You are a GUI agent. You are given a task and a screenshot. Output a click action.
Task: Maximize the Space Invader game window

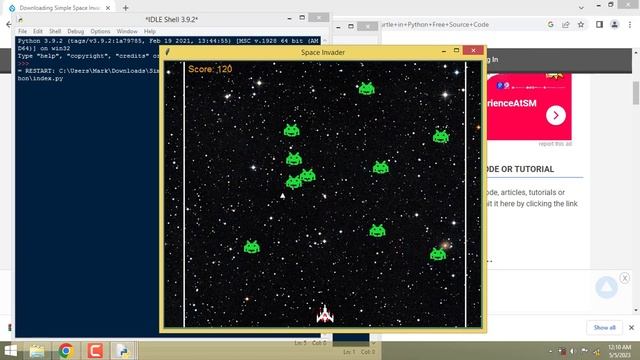click(456, 50)
